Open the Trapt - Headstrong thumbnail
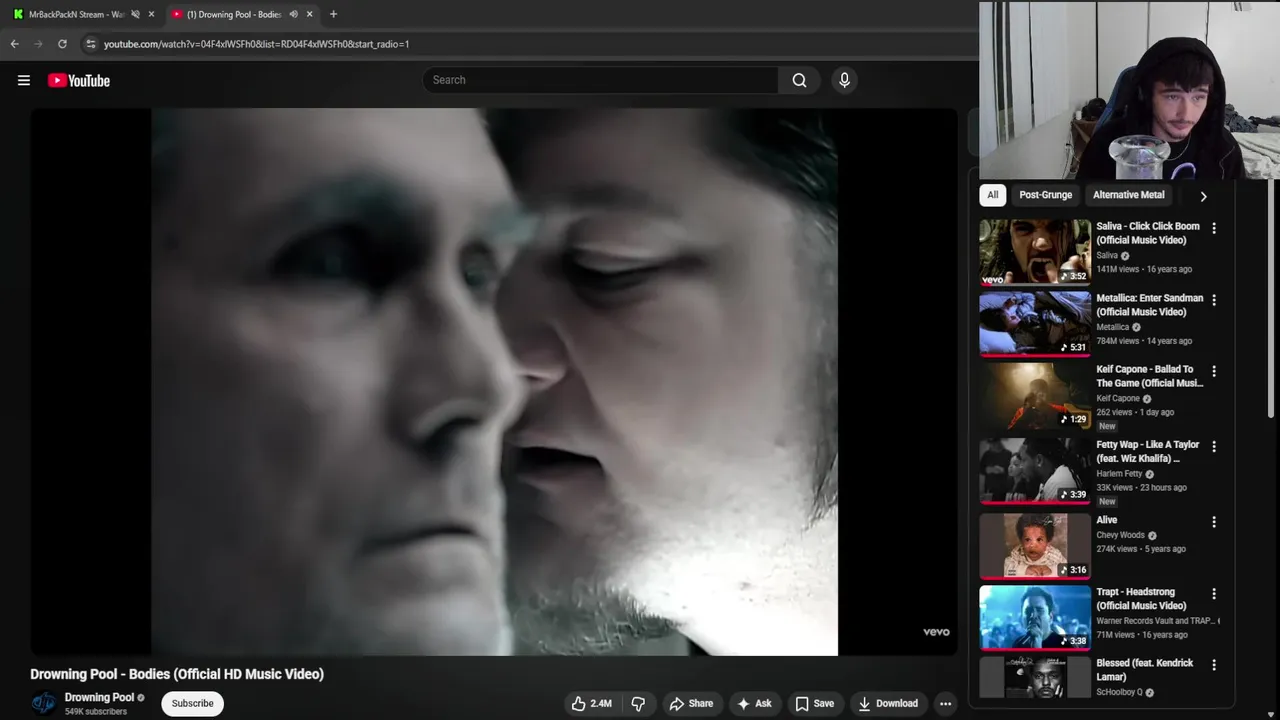The width and height of the screenshot is (1280, 720). coord(1035,618)
